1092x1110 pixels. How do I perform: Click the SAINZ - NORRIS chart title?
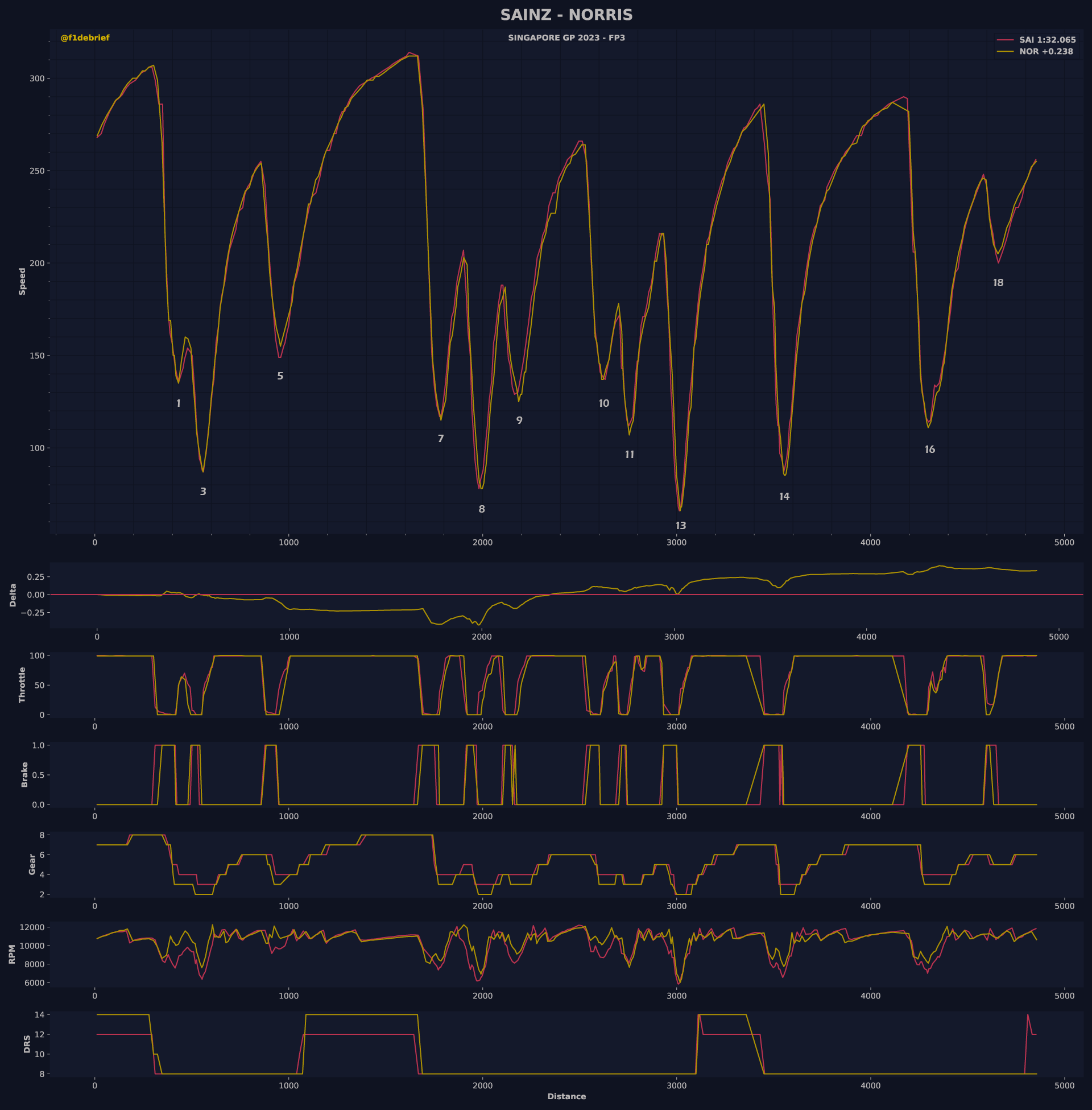(x=566, y=15)
